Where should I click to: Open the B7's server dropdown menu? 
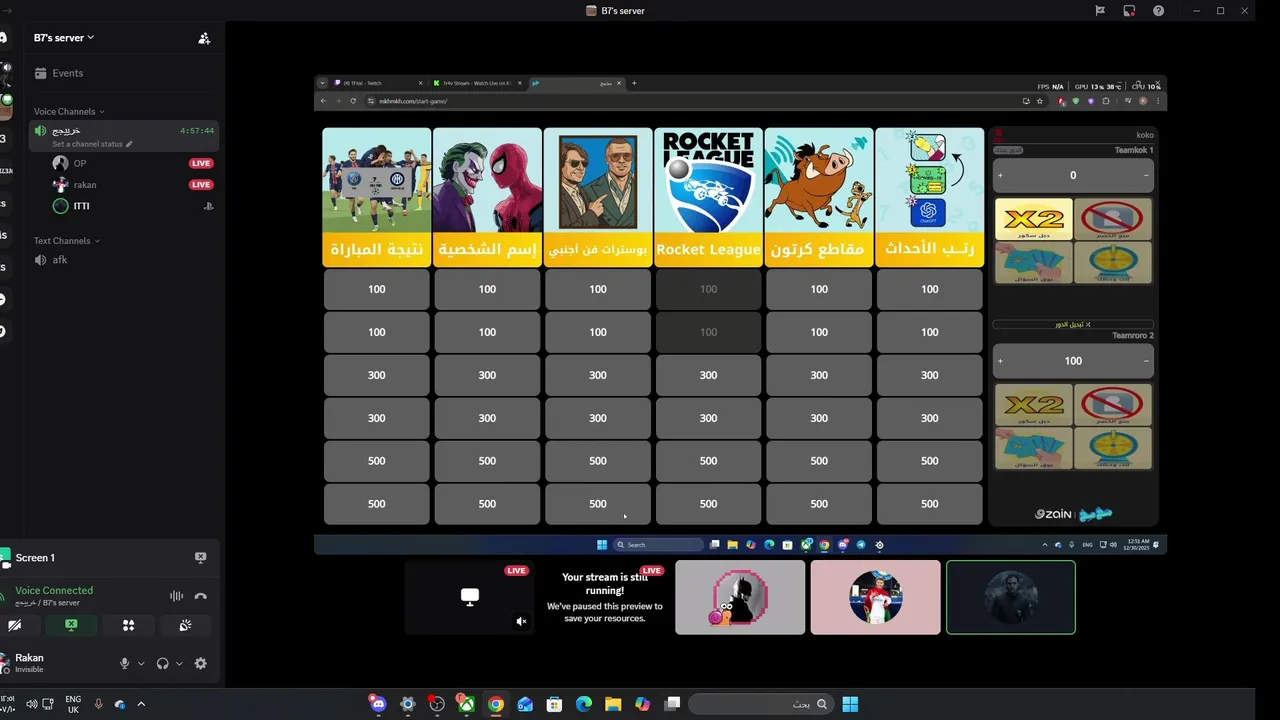click(64, 38)
